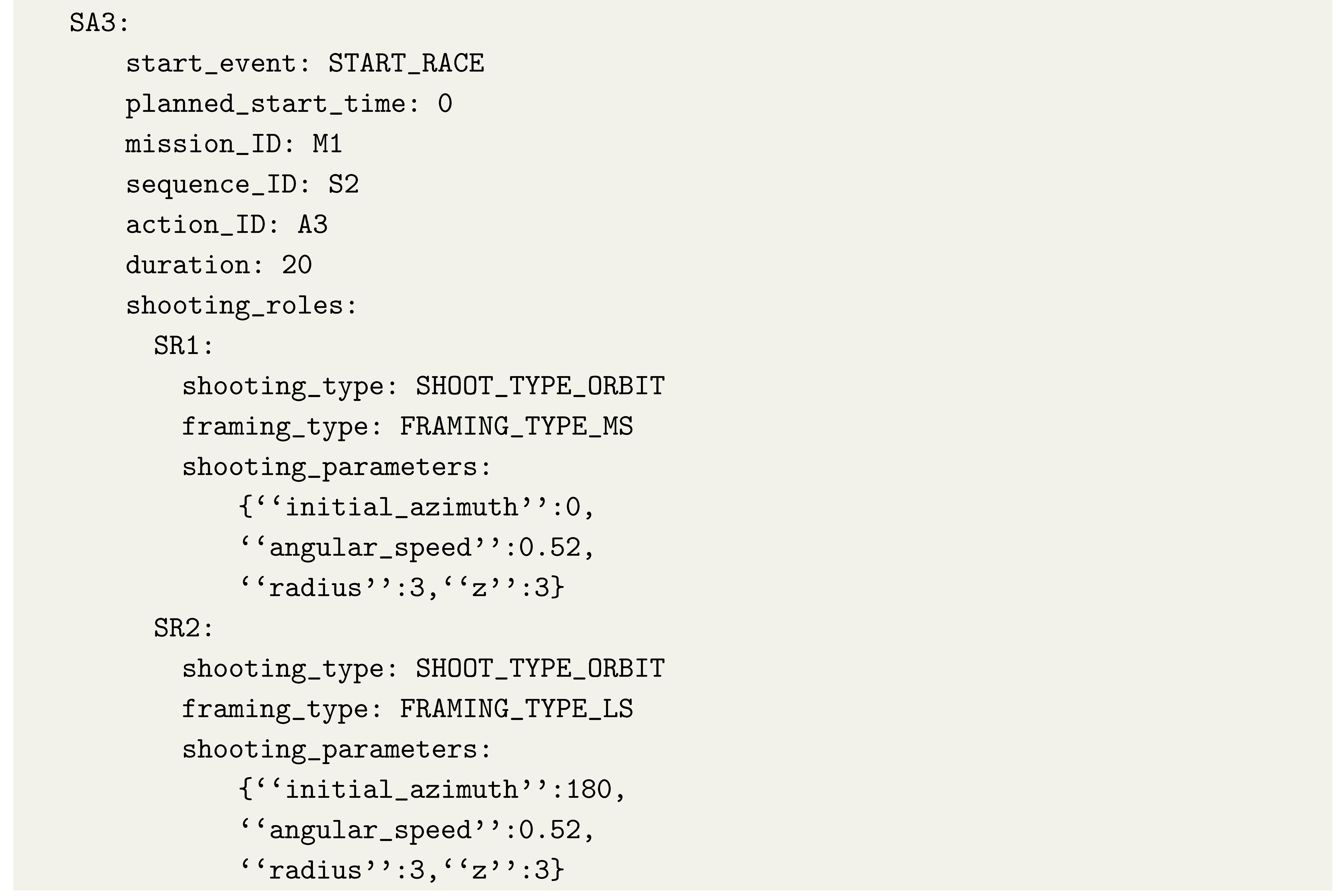Click the initial_azimuth 180 entry

[433, 790]
